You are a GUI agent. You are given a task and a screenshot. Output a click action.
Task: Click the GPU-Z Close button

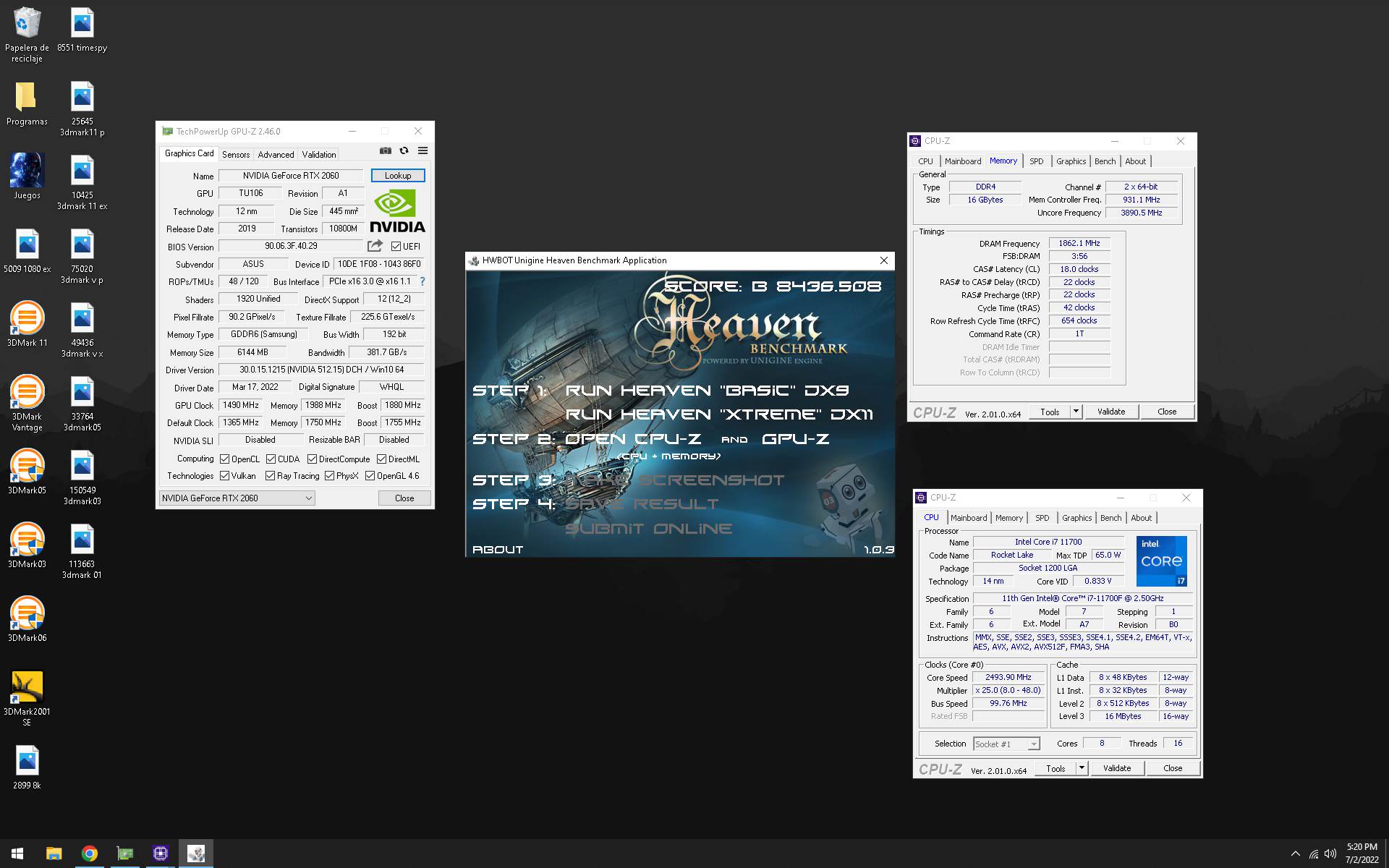click(404, 498)
